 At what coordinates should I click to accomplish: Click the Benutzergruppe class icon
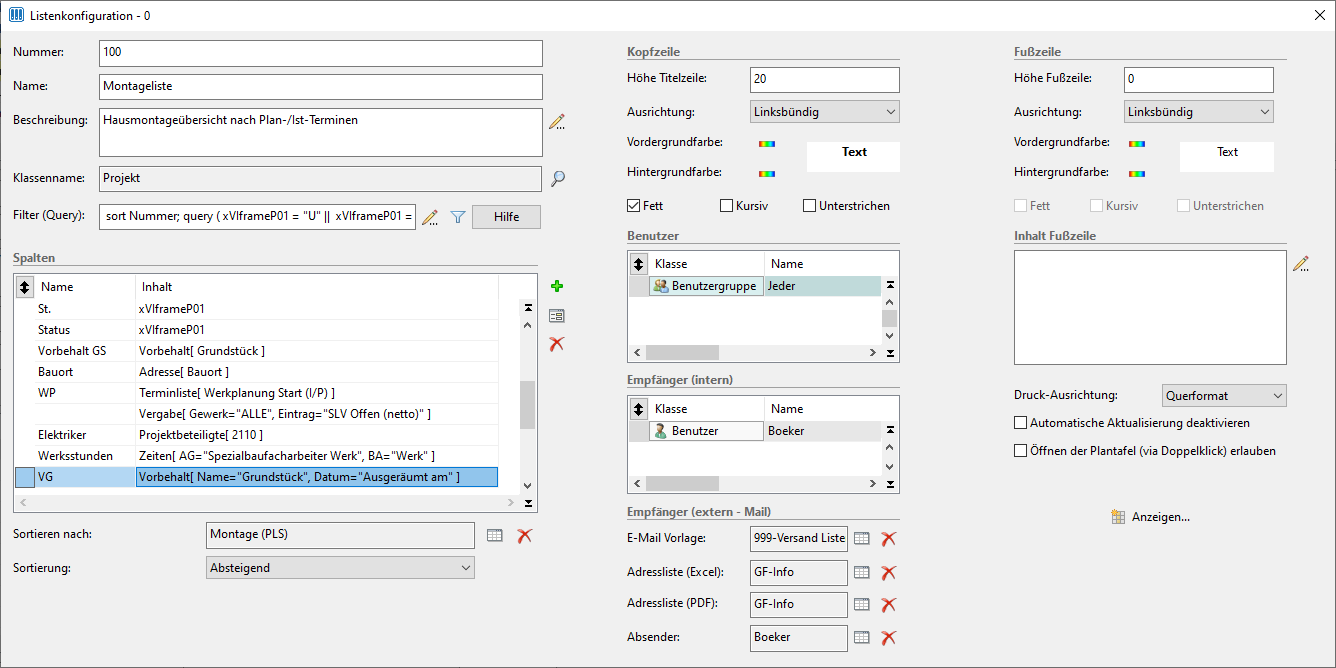pyautogui.click(x=660, y=286)
